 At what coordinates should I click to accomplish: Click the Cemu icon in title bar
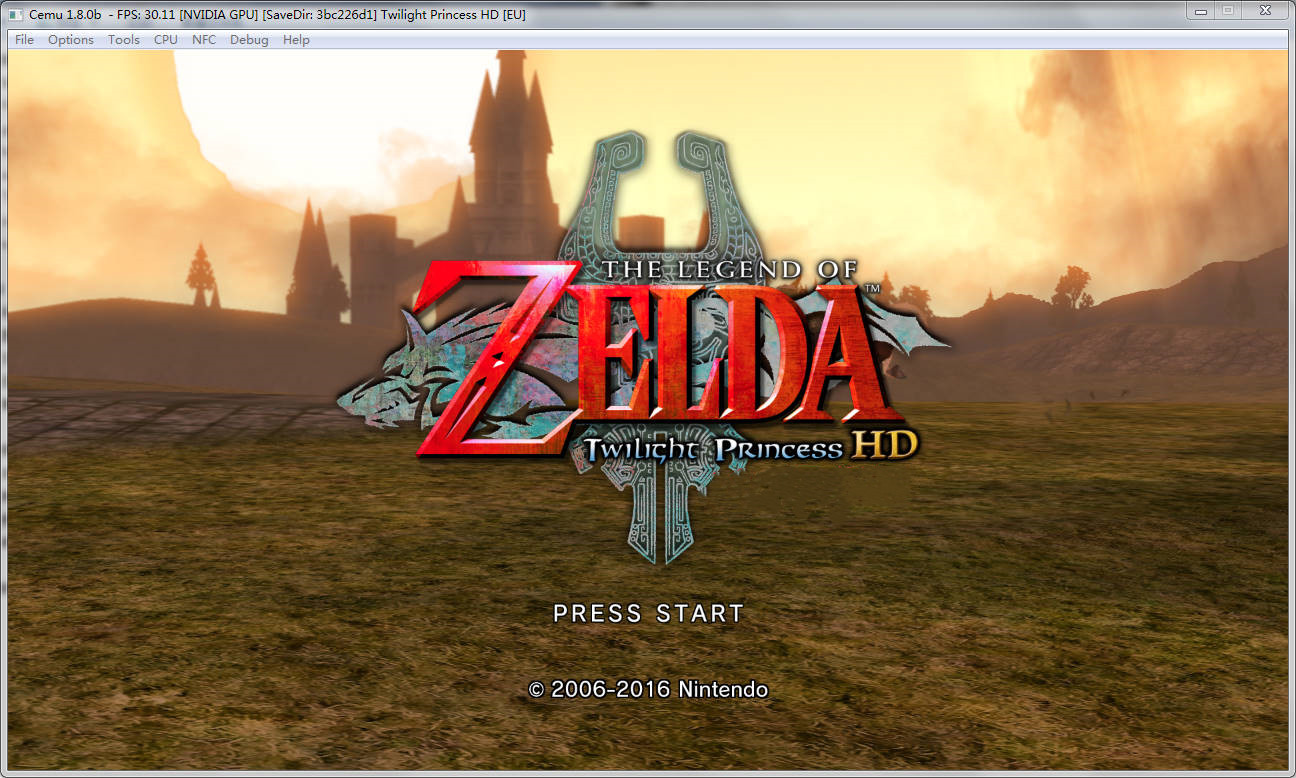[15, 14]
